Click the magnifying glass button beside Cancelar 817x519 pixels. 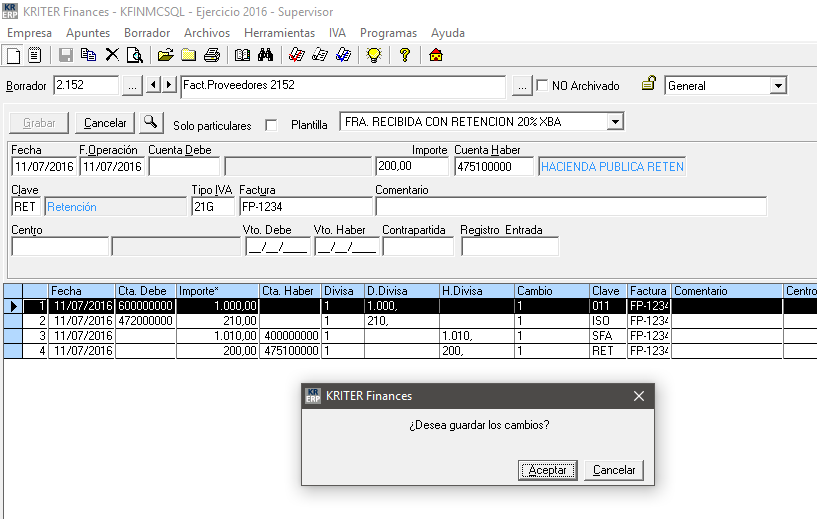151,122
